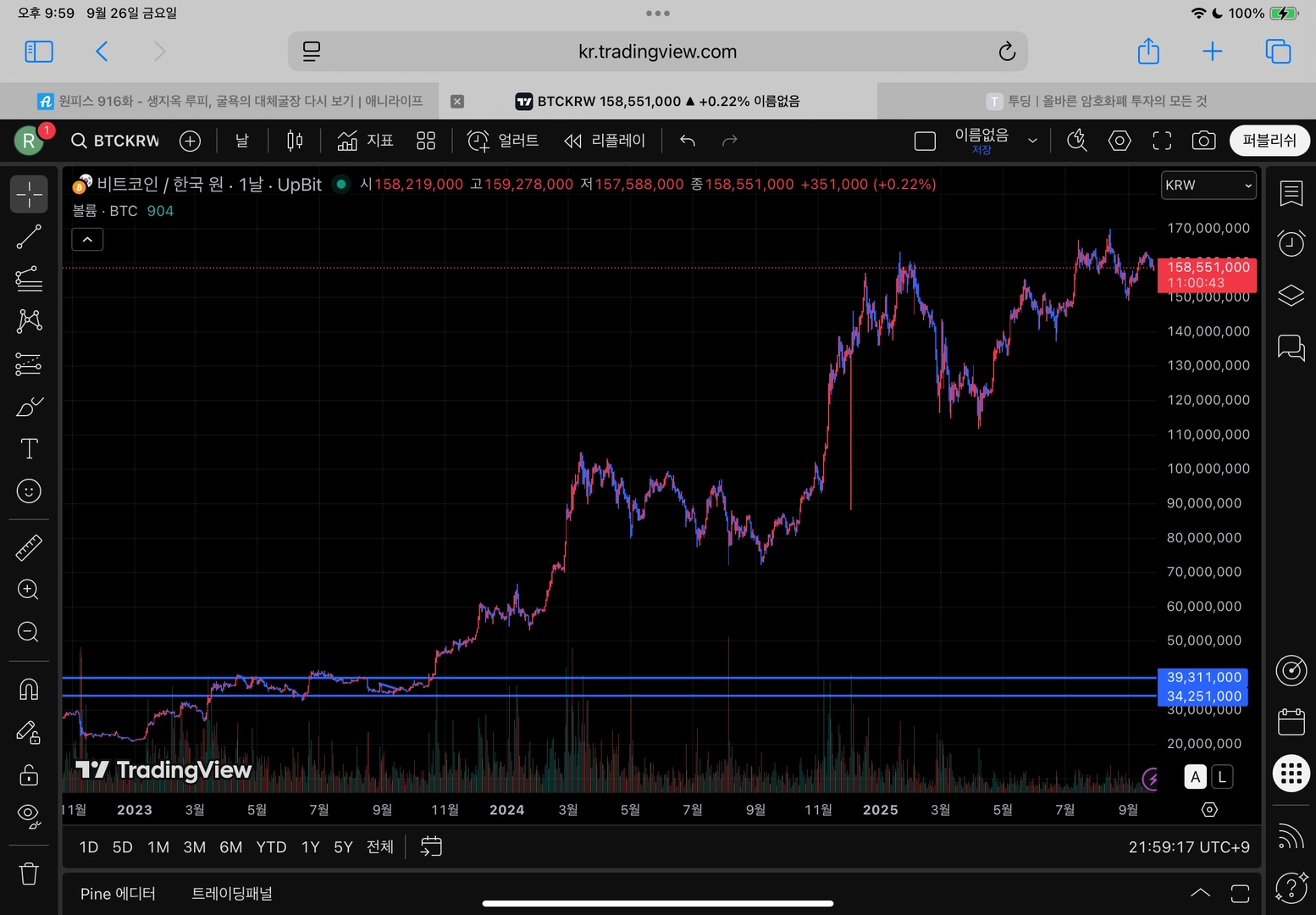1316x915 pixels.
Task: Toggle magnet mode for drawings
Action: pos(29,690)
